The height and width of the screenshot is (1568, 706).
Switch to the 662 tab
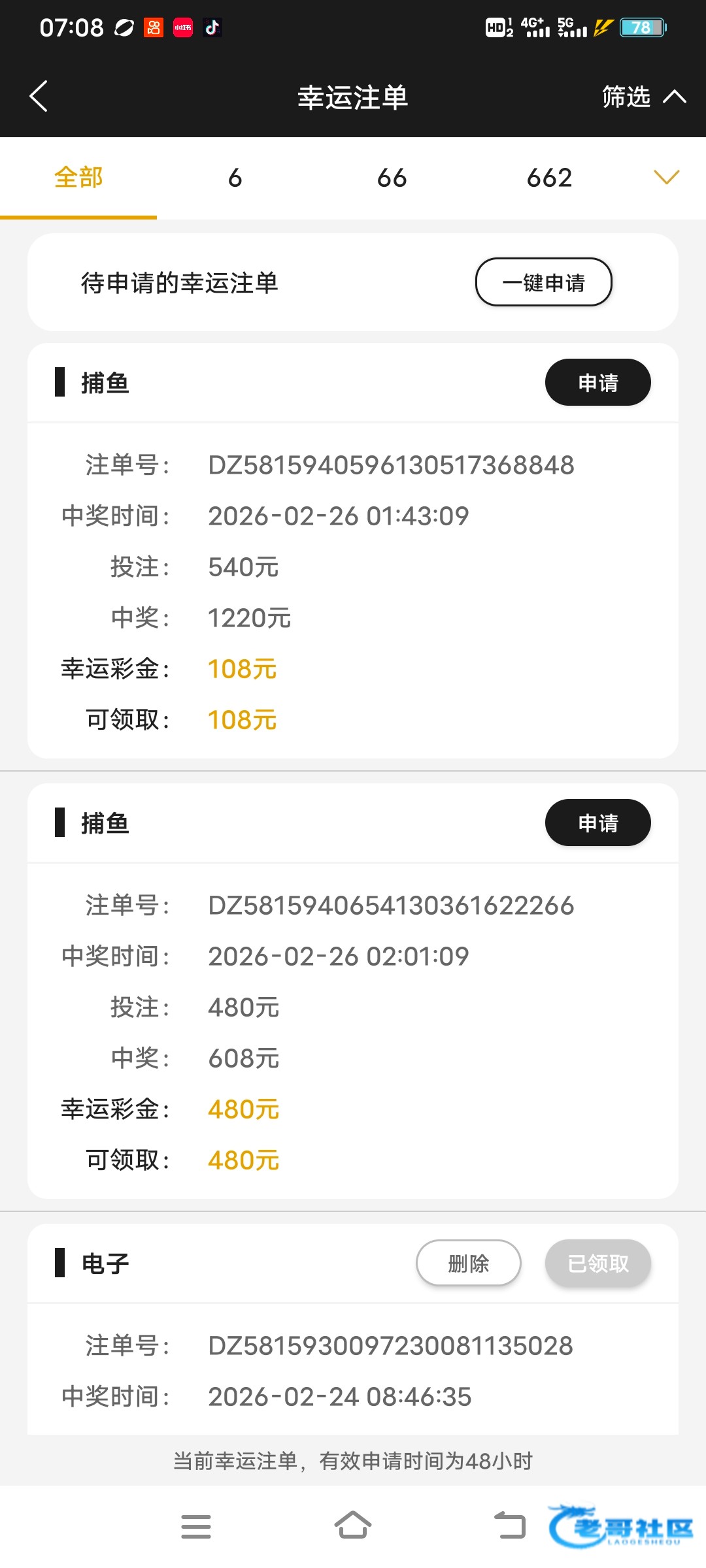coord(549,178)
